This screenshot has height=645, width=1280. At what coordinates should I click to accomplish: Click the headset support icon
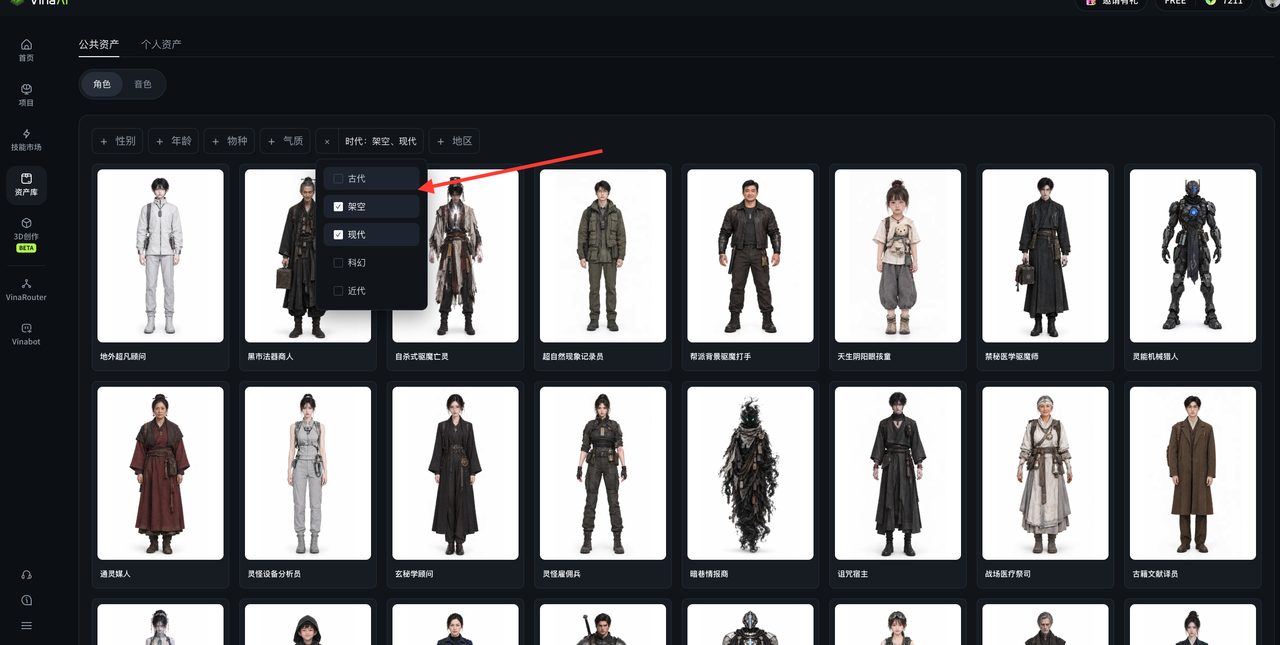point(26,575)
